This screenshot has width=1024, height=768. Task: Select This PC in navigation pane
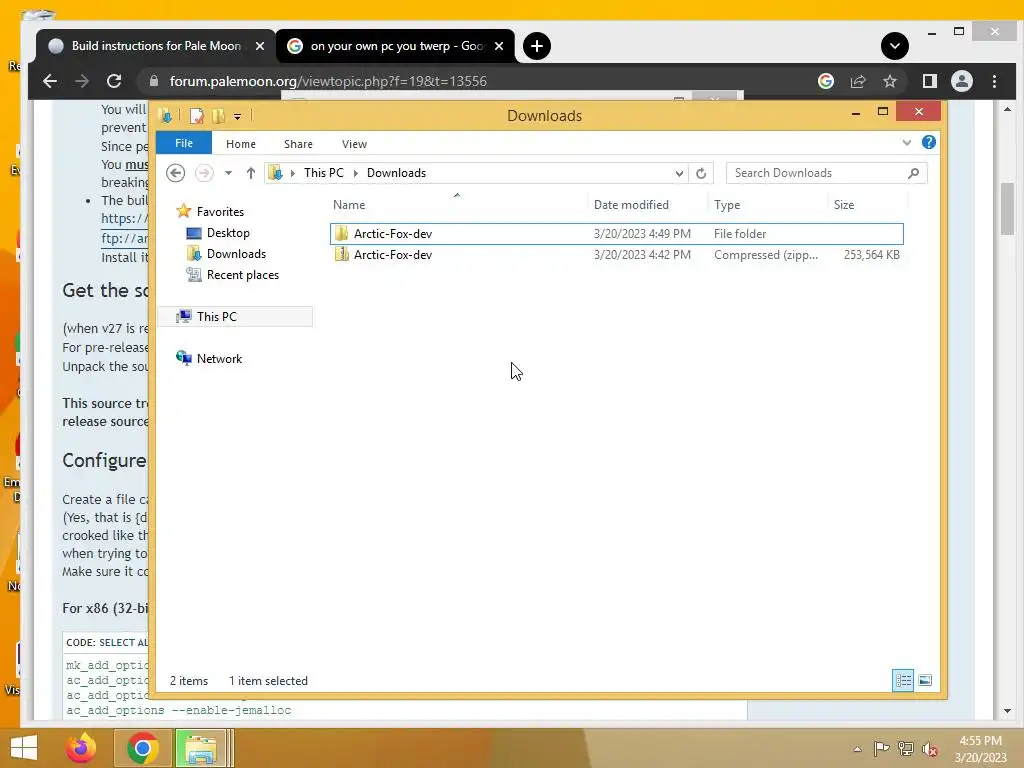216,317
